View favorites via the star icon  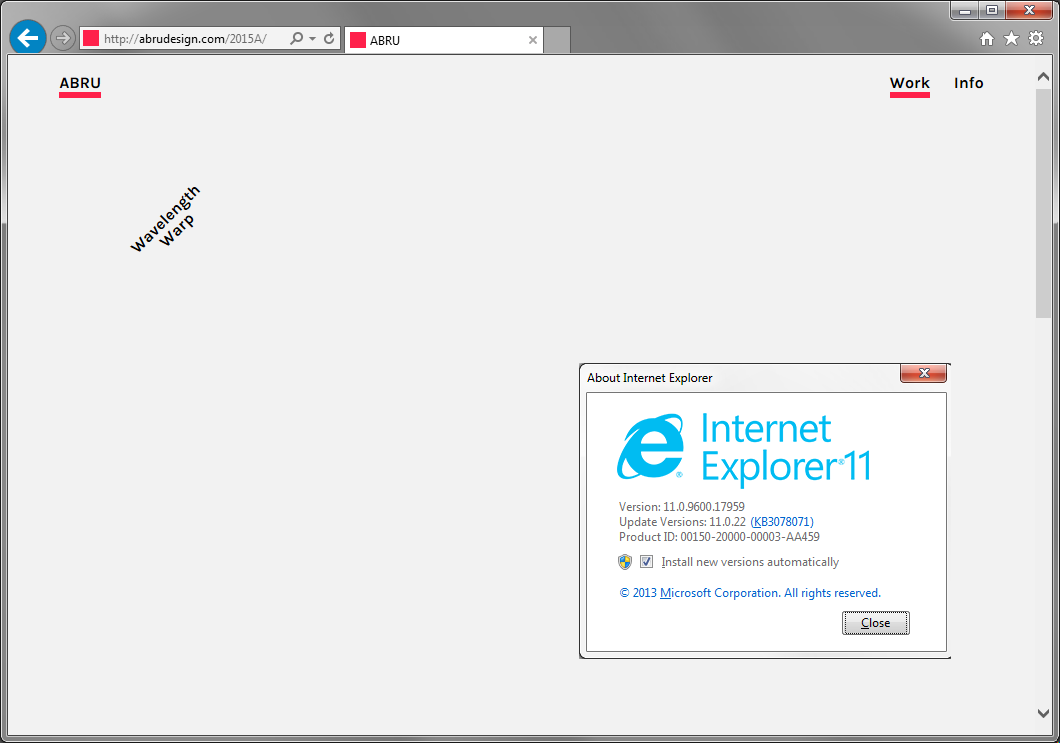[x=1011, y=37]
